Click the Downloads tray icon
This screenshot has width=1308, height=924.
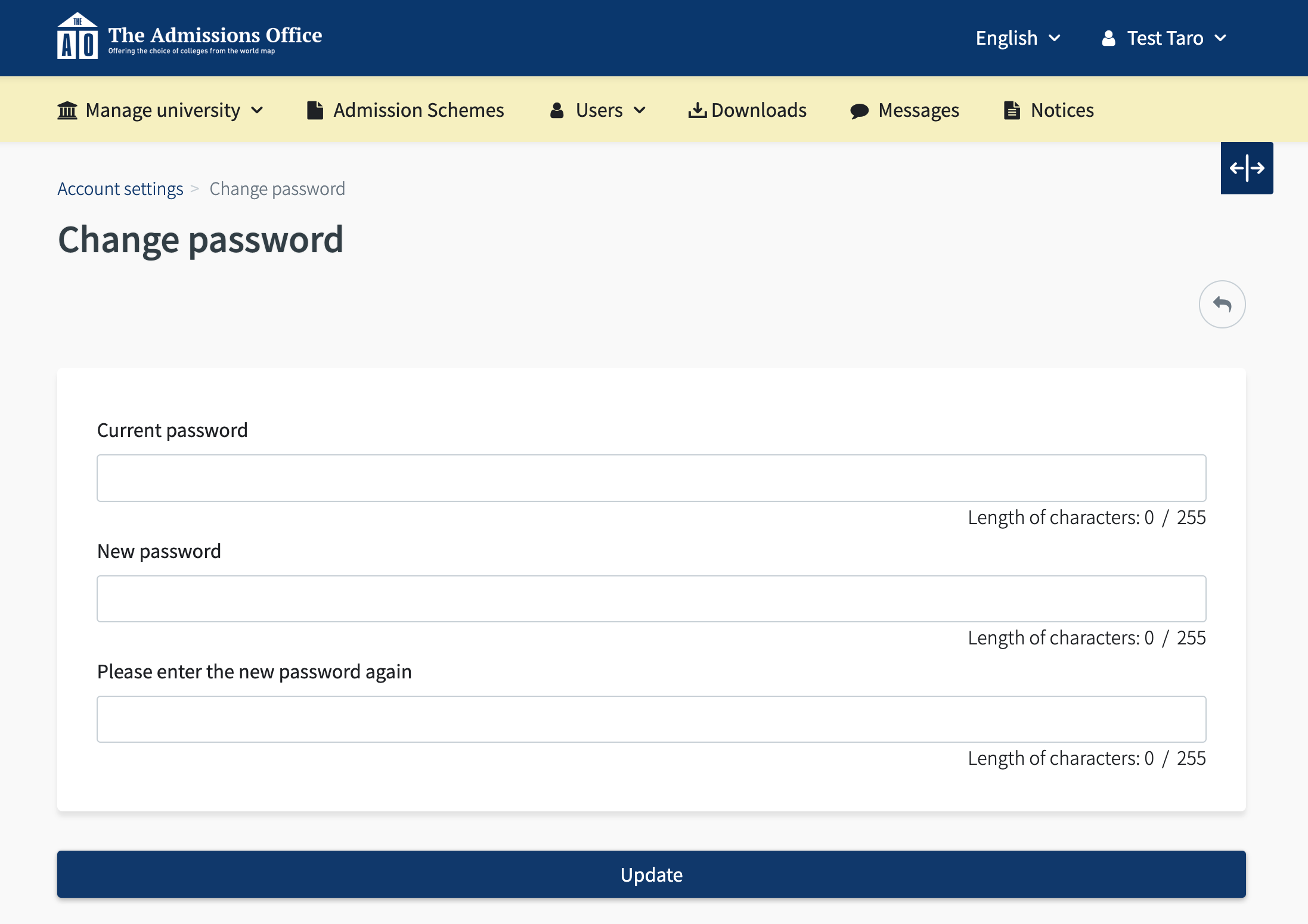coord(697,110)
